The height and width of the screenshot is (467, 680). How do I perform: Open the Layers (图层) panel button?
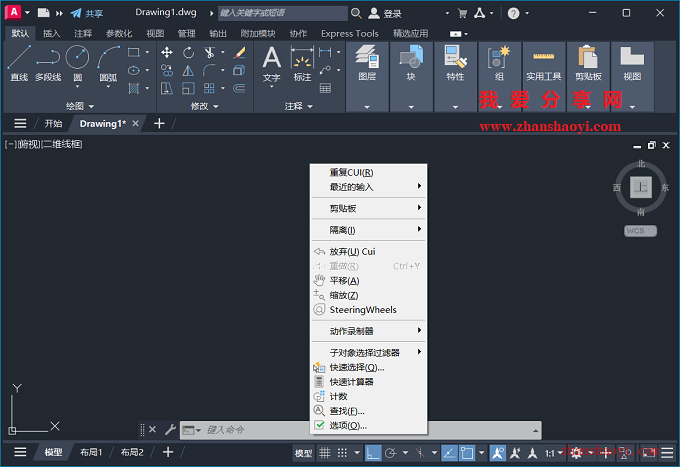[367, 63]
